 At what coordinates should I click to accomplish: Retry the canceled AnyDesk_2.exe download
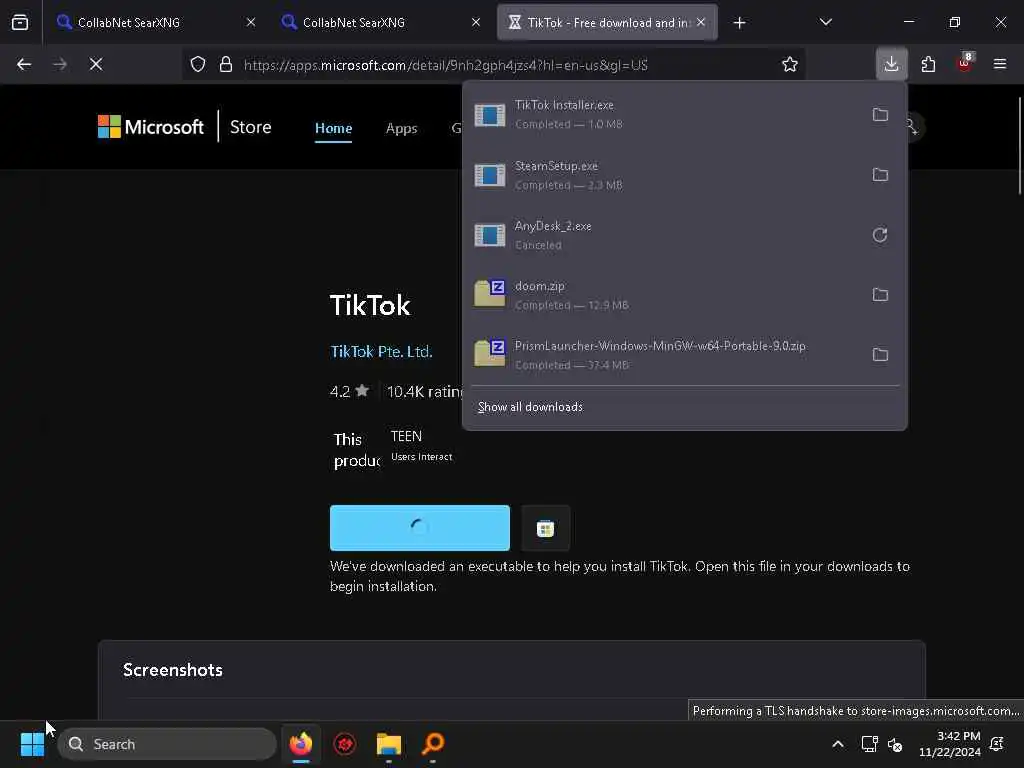pyautogui.click(x=880, y=234)
